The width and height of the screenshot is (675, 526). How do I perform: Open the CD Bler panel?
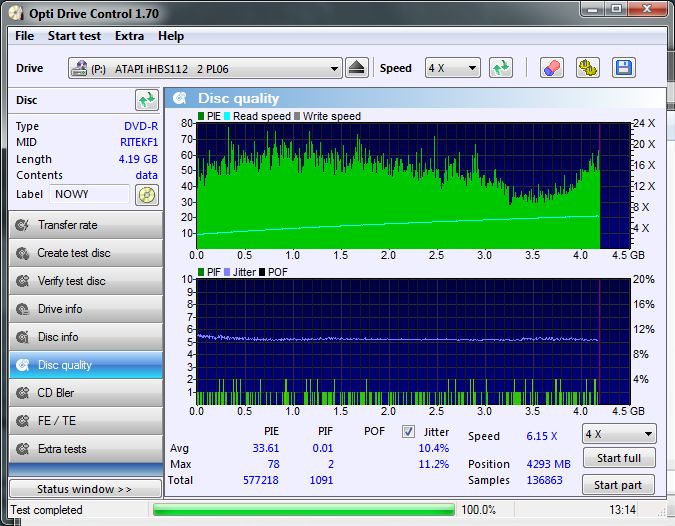click(x=86, y=393)
